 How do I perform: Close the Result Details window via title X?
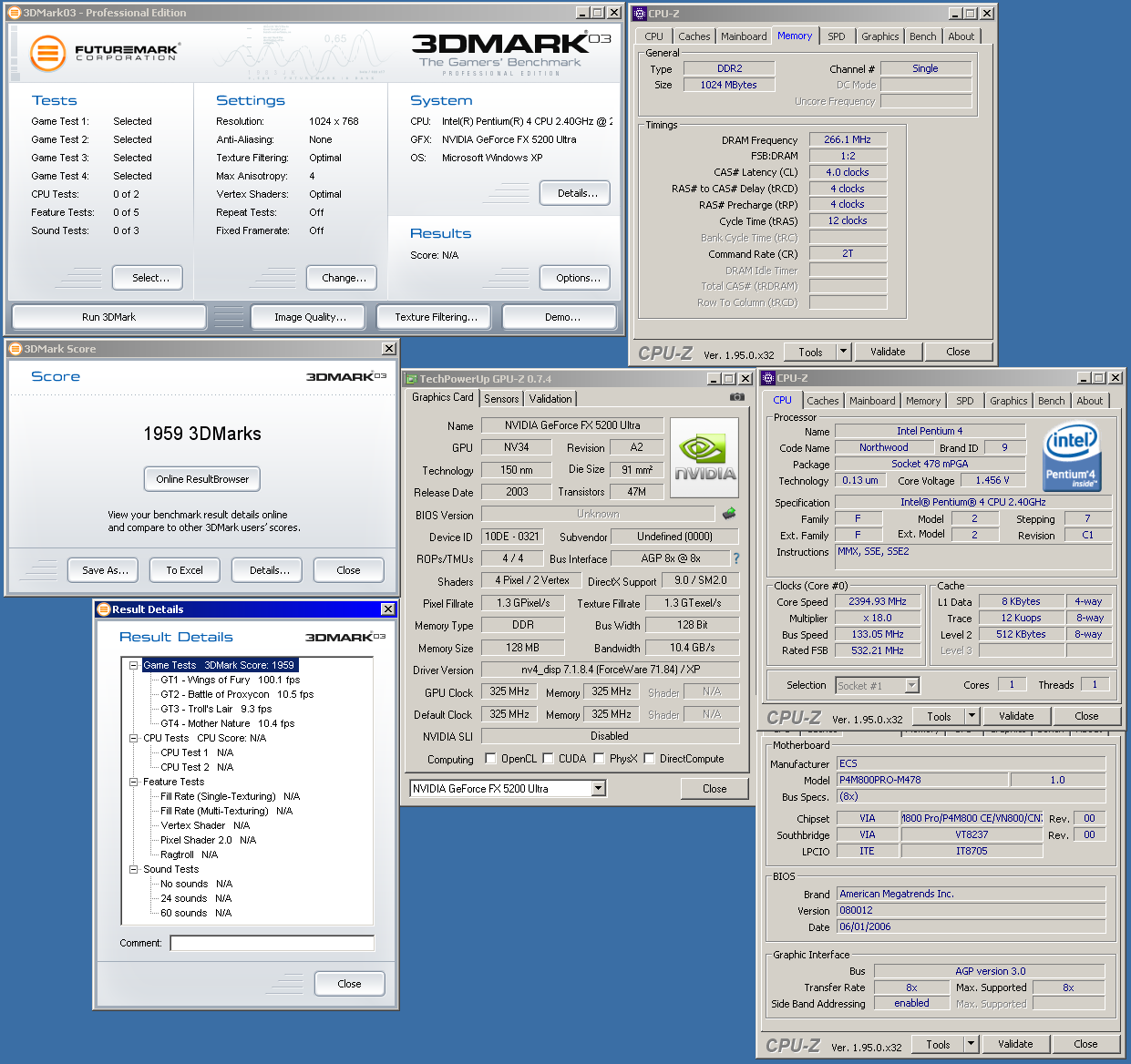[388, 609]
